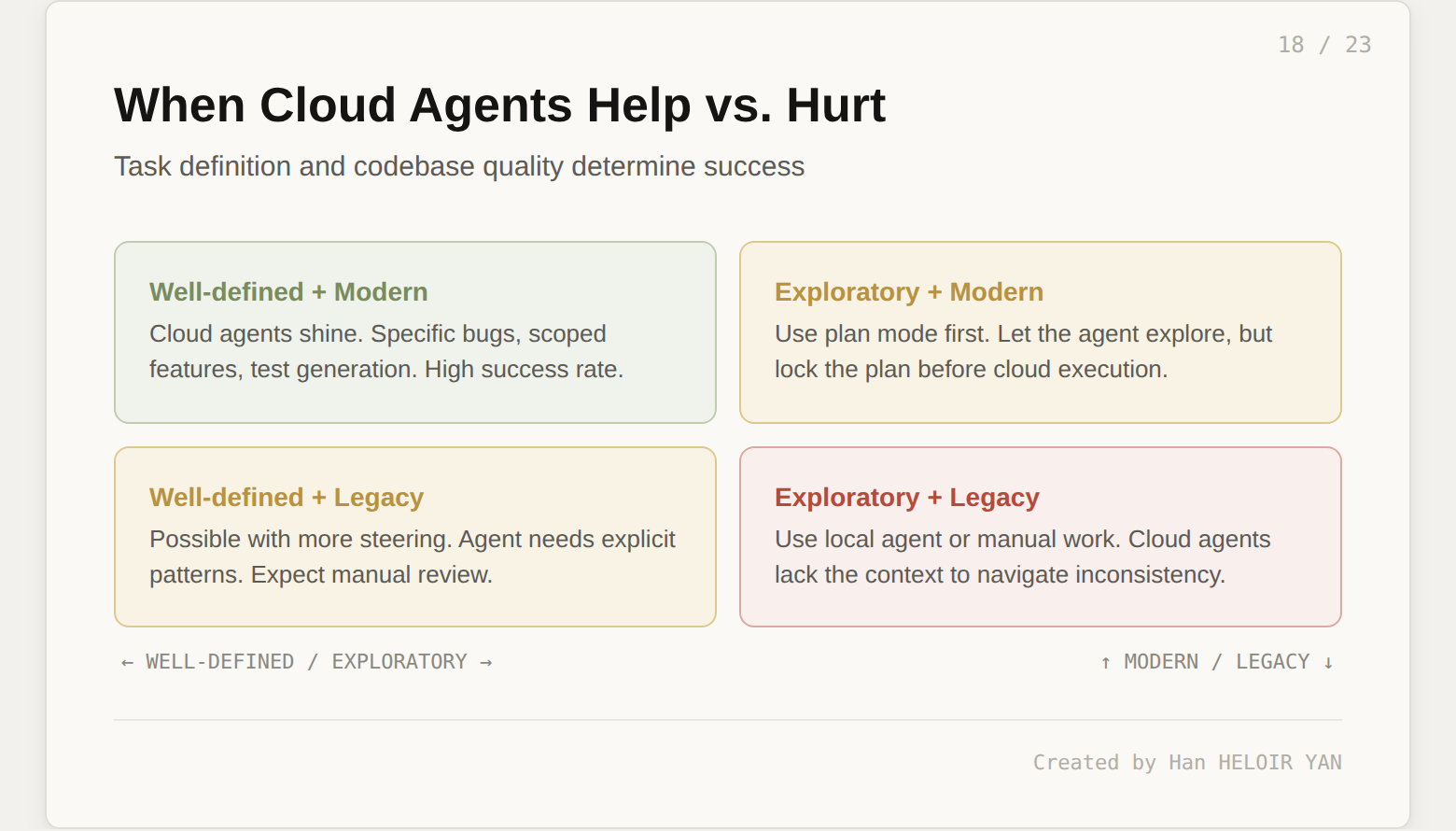Click the 'Exploratory + Modern' heading

click(908, 292)
